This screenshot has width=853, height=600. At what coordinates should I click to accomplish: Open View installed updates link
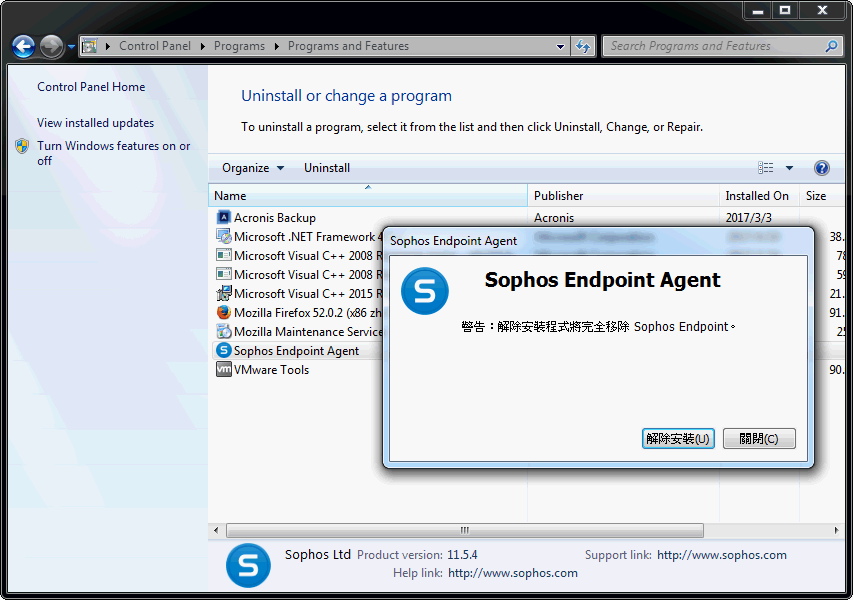[95, 123]
